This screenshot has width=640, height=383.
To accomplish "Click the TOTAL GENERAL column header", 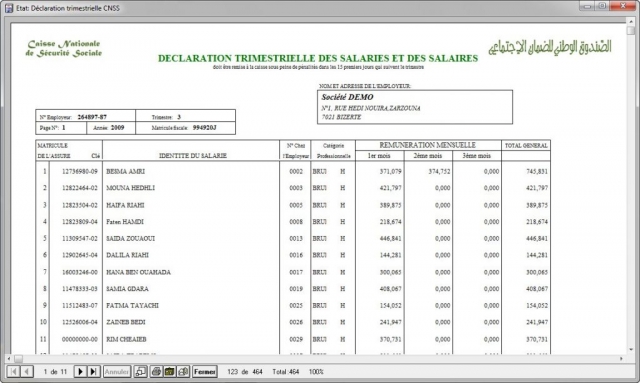I will pyautogui.click(x=526, y=145).
